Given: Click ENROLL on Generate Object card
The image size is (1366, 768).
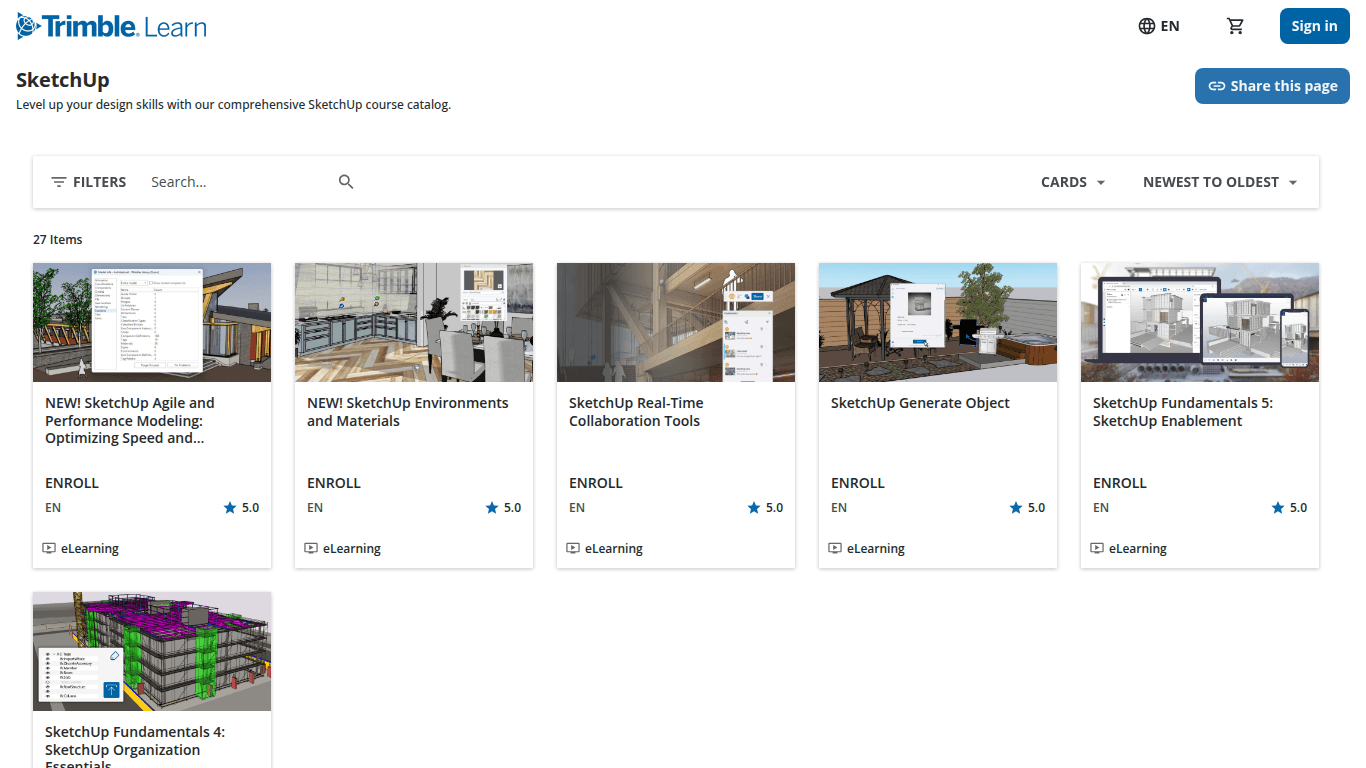Looking at the screenshot, I should coord(858,483).
